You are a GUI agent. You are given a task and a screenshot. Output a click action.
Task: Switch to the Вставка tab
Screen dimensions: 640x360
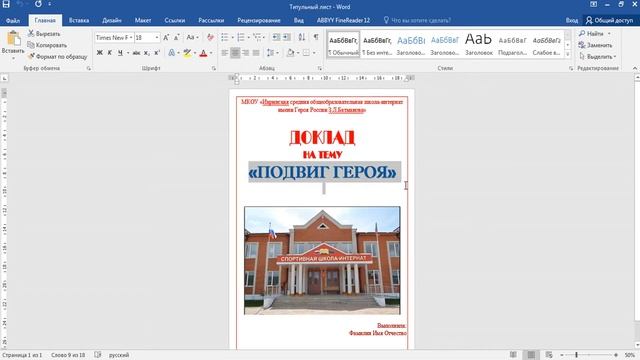(79, 20)
